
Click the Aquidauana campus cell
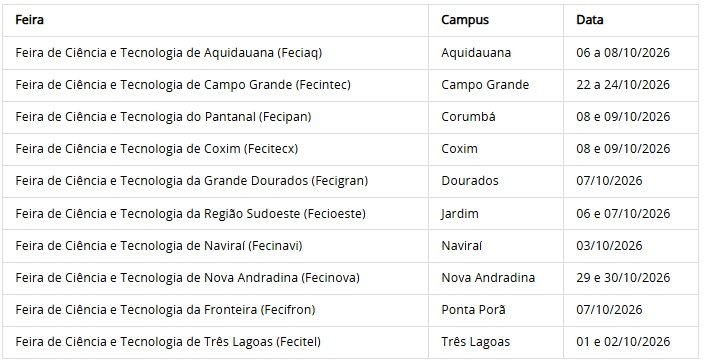pos(476,53)
